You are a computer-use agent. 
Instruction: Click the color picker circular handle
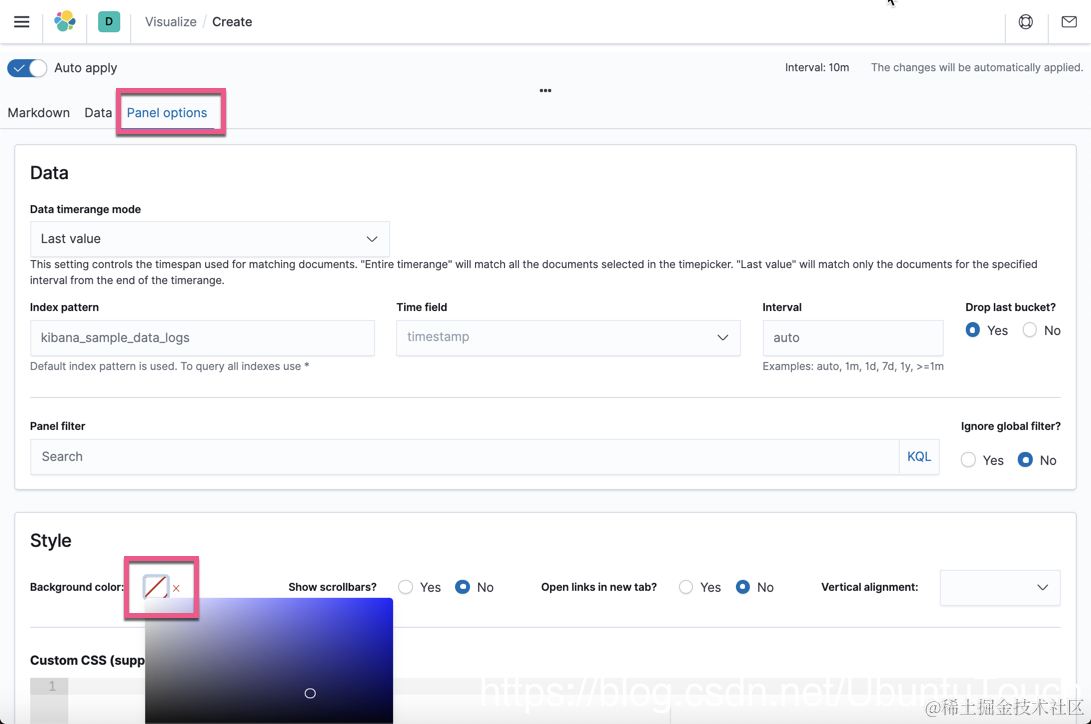point(310,693)
